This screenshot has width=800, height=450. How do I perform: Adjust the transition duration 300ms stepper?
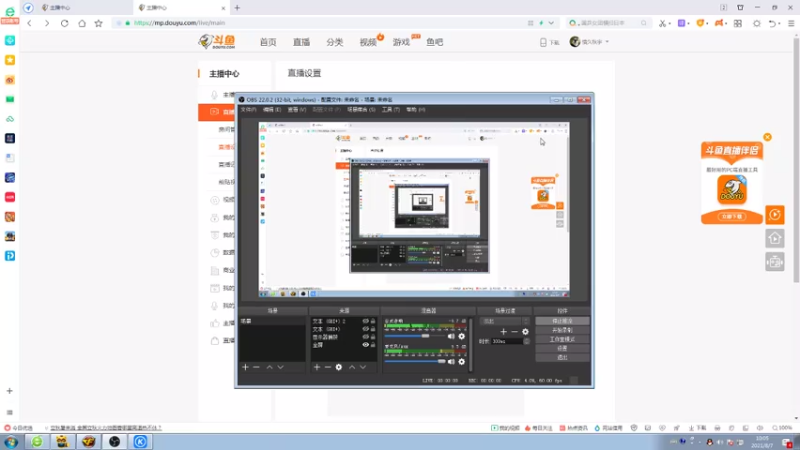pyautogui.click(x=527, y=341)
